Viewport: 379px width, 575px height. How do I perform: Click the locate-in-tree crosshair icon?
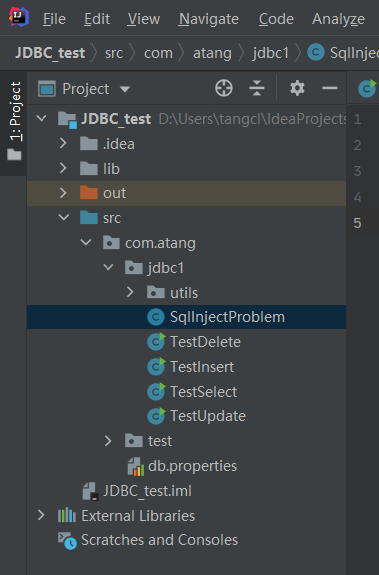click(224, 88)
